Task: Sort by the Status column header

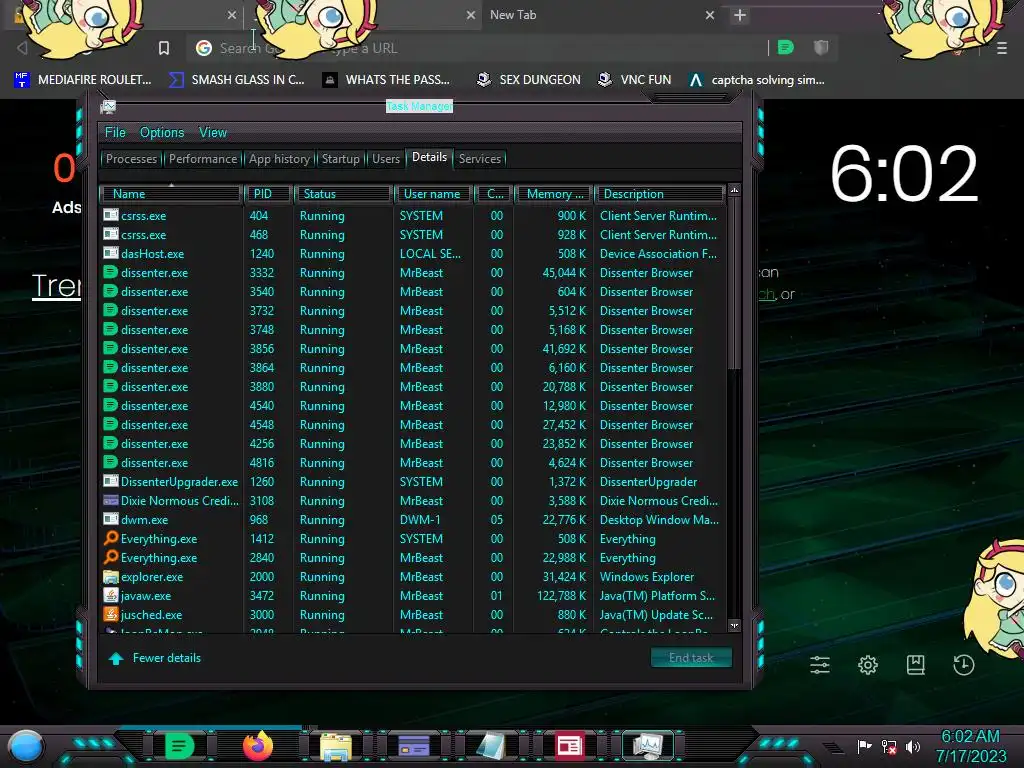Action: click(x=344, y=194)
